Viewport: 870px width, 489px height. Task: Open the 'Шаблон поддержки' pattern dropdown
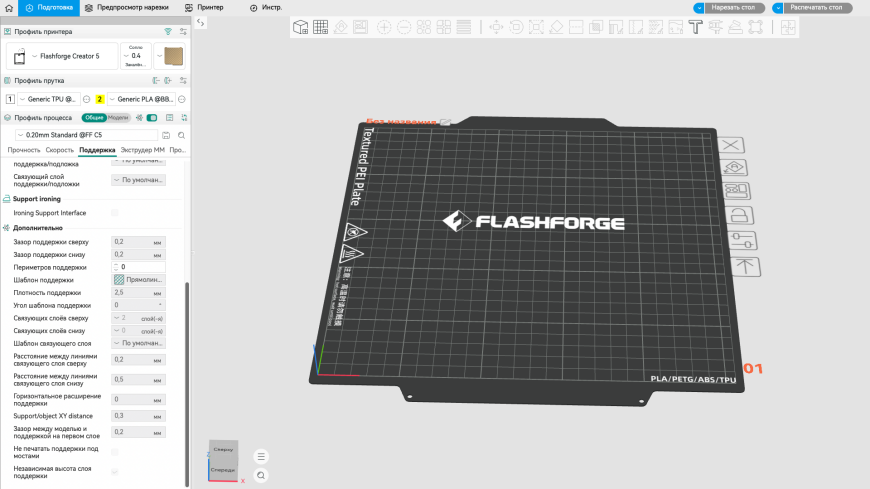coord(138,280)
